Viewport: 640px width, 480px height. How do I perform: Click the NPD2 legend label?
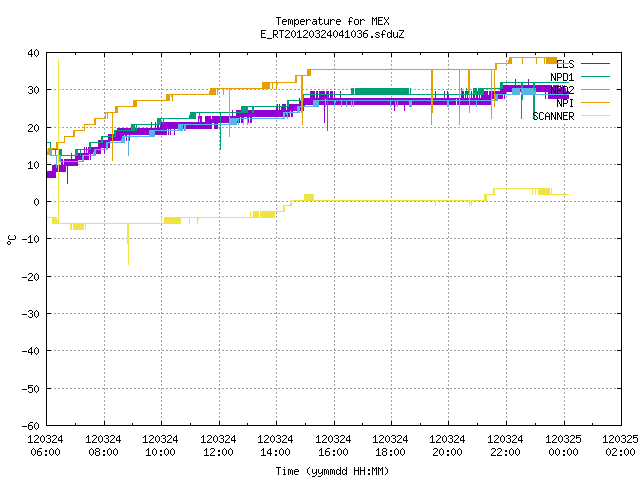[562, 90]
